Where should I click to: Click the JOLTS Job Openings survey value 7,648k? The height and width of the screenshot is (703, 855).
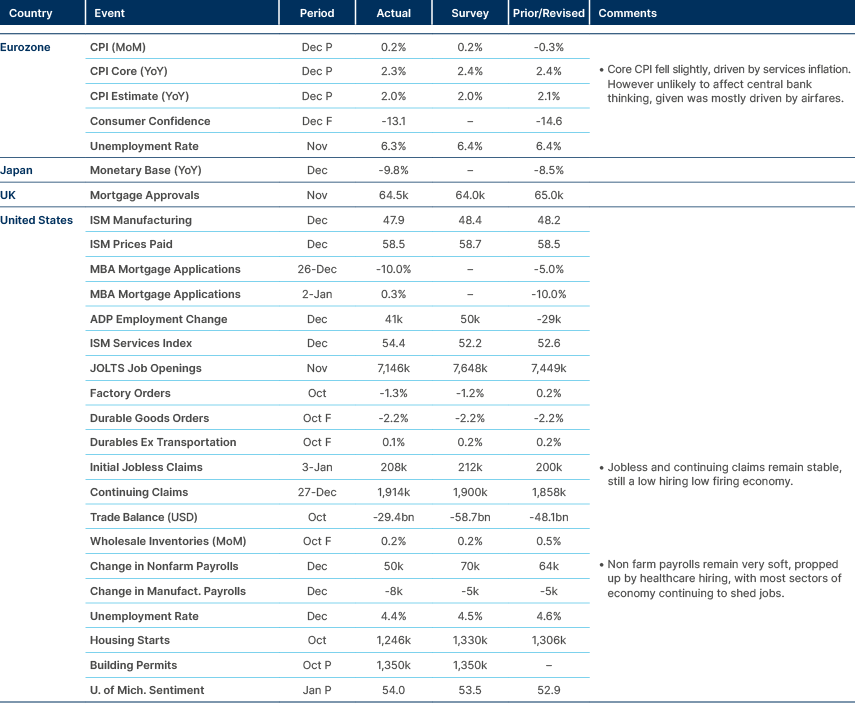tap(470, 368)
